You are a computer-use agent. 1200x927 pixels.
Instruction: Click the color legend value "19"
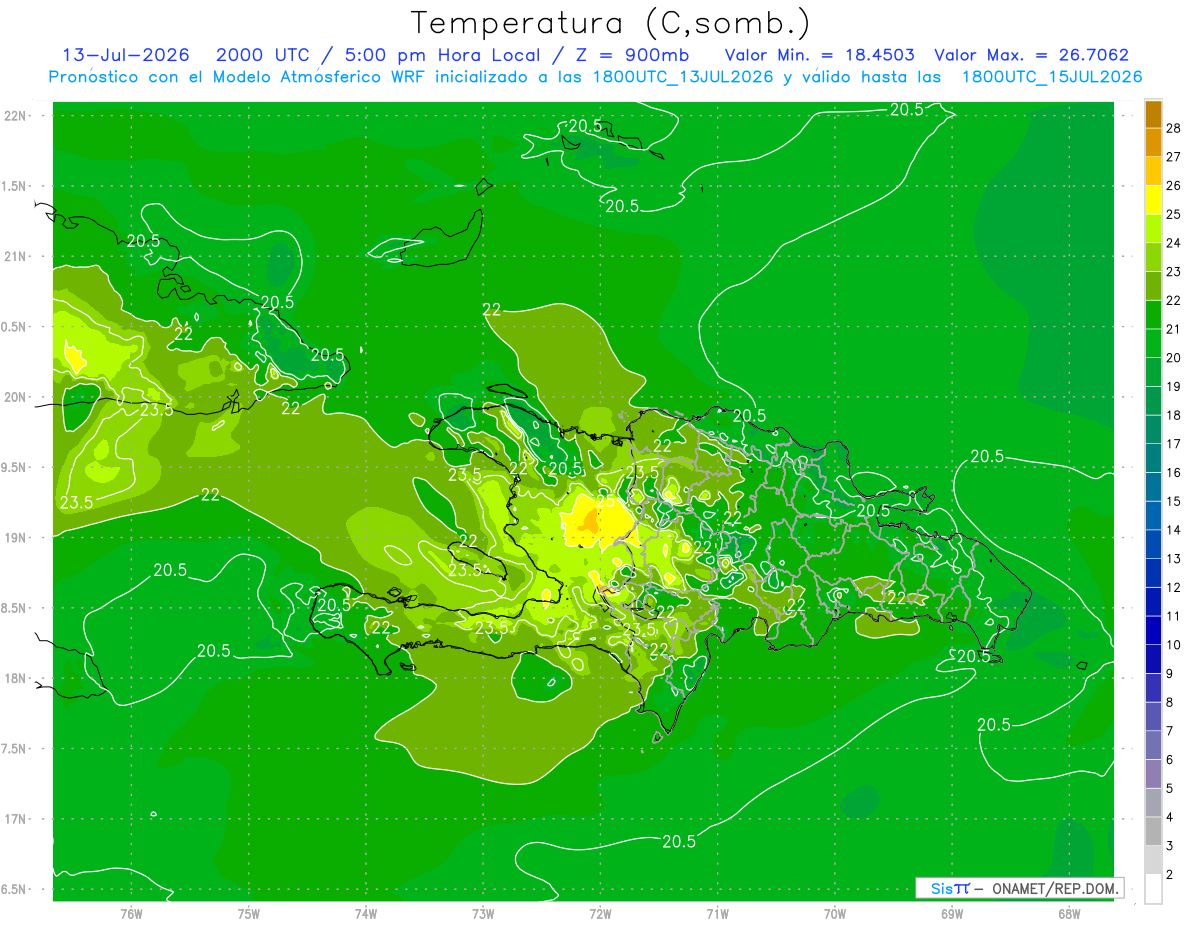1174,386
